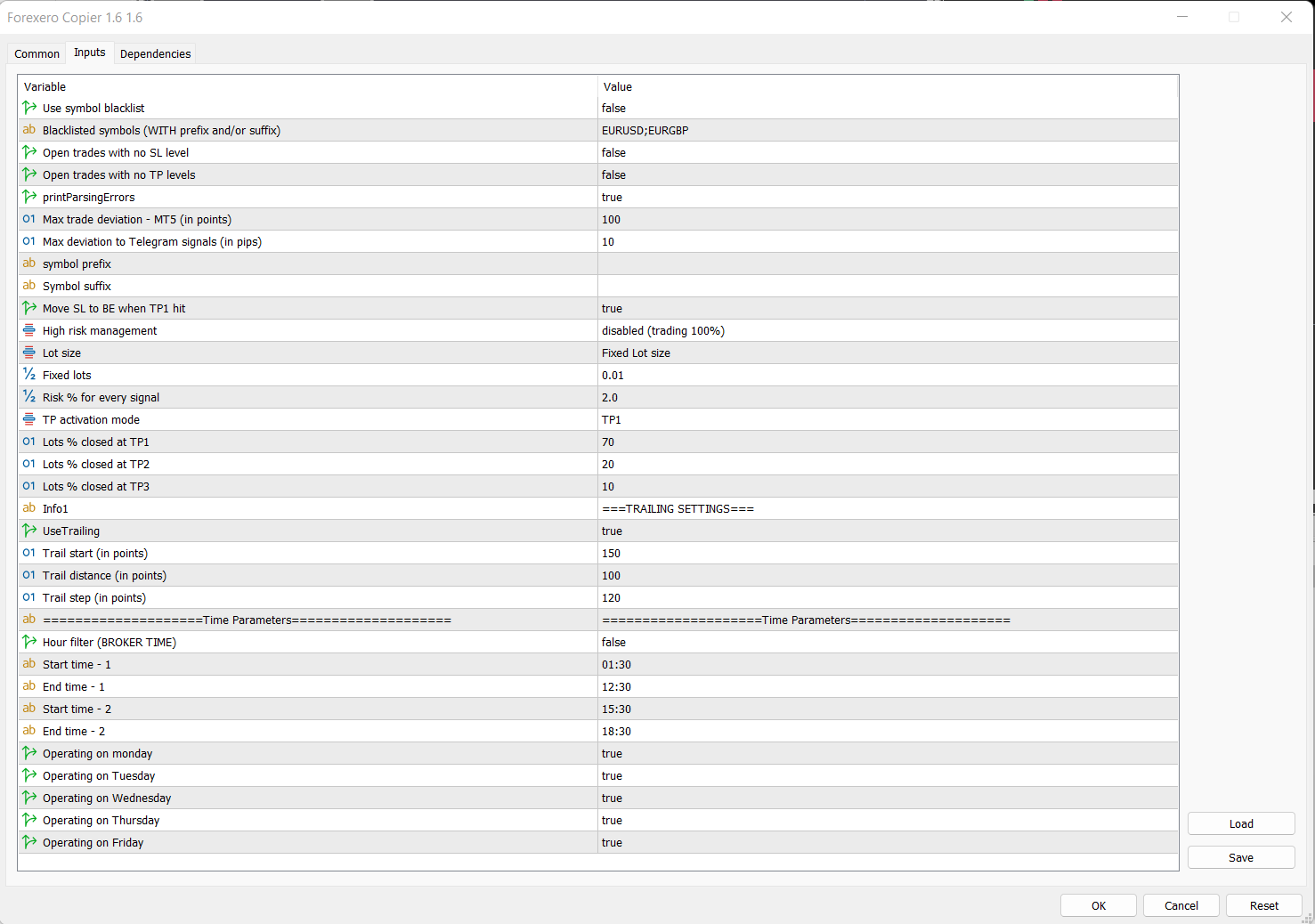
Task: Click the bool icon beside Use symbol blacklist
Action: click(x=29, y=108)
